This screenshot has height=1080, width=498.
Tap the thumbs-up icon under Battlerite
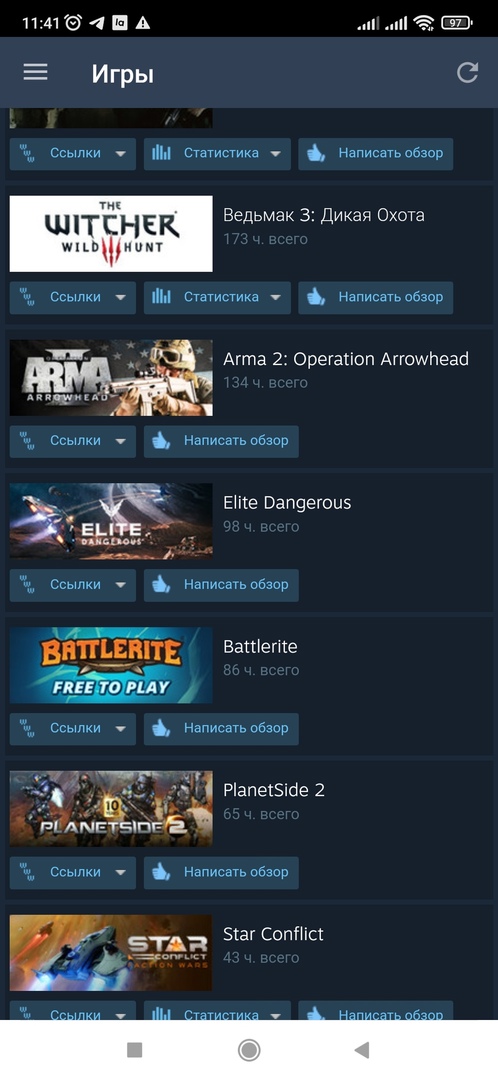coord(161,728)
